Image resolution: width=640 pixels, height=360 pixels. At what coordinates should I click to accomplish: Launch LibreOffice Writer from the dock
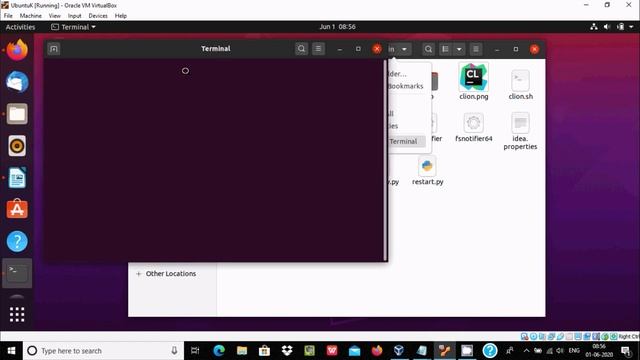(x=17, y=178)
